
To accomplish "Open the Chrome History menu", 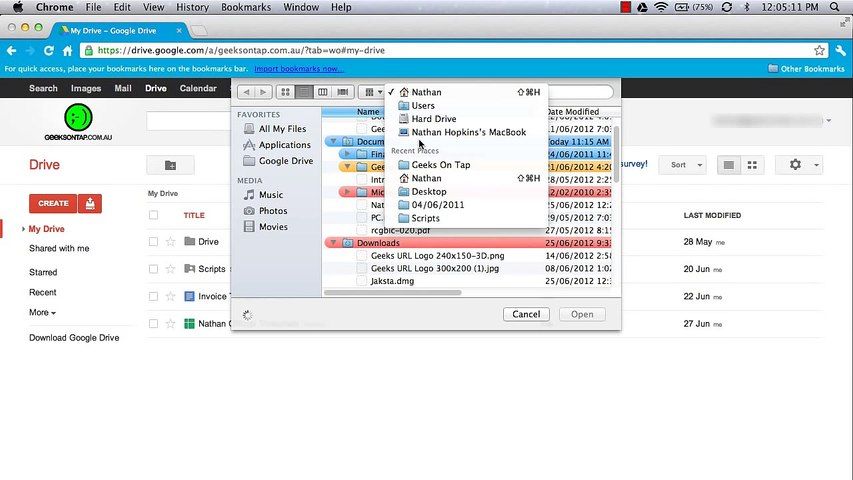I will pyautogui.click(x=192, y=7).
